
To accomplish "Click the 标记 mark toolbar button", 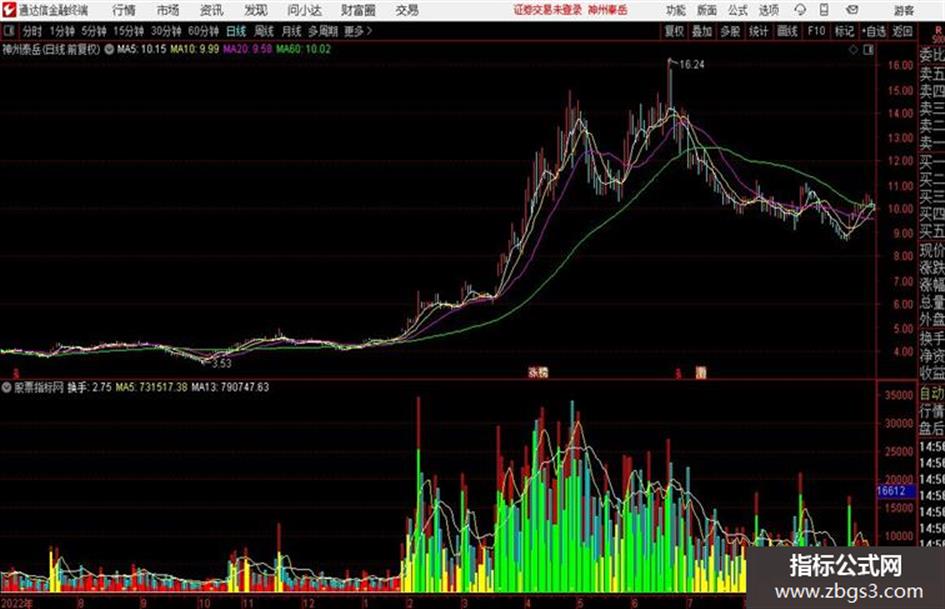I will click(x=845, y=31).
